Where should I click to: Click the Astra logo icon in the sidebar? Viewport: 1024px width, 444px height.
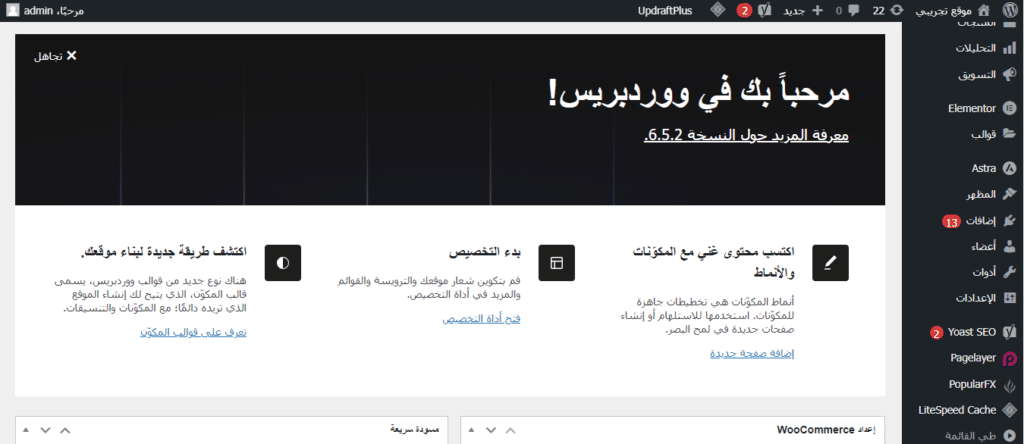coord(1010,168)
